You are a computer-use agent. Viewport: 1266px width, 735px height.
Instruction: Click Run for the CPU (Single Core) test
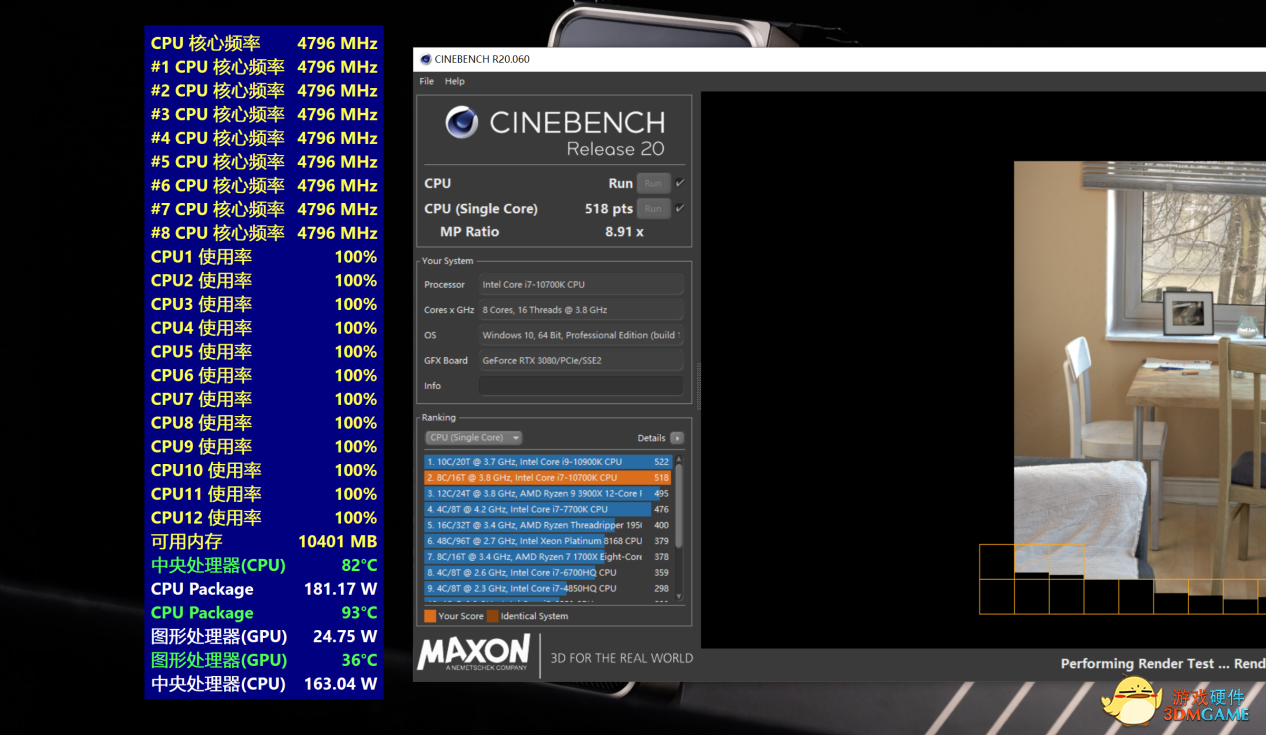click(653, 208)
